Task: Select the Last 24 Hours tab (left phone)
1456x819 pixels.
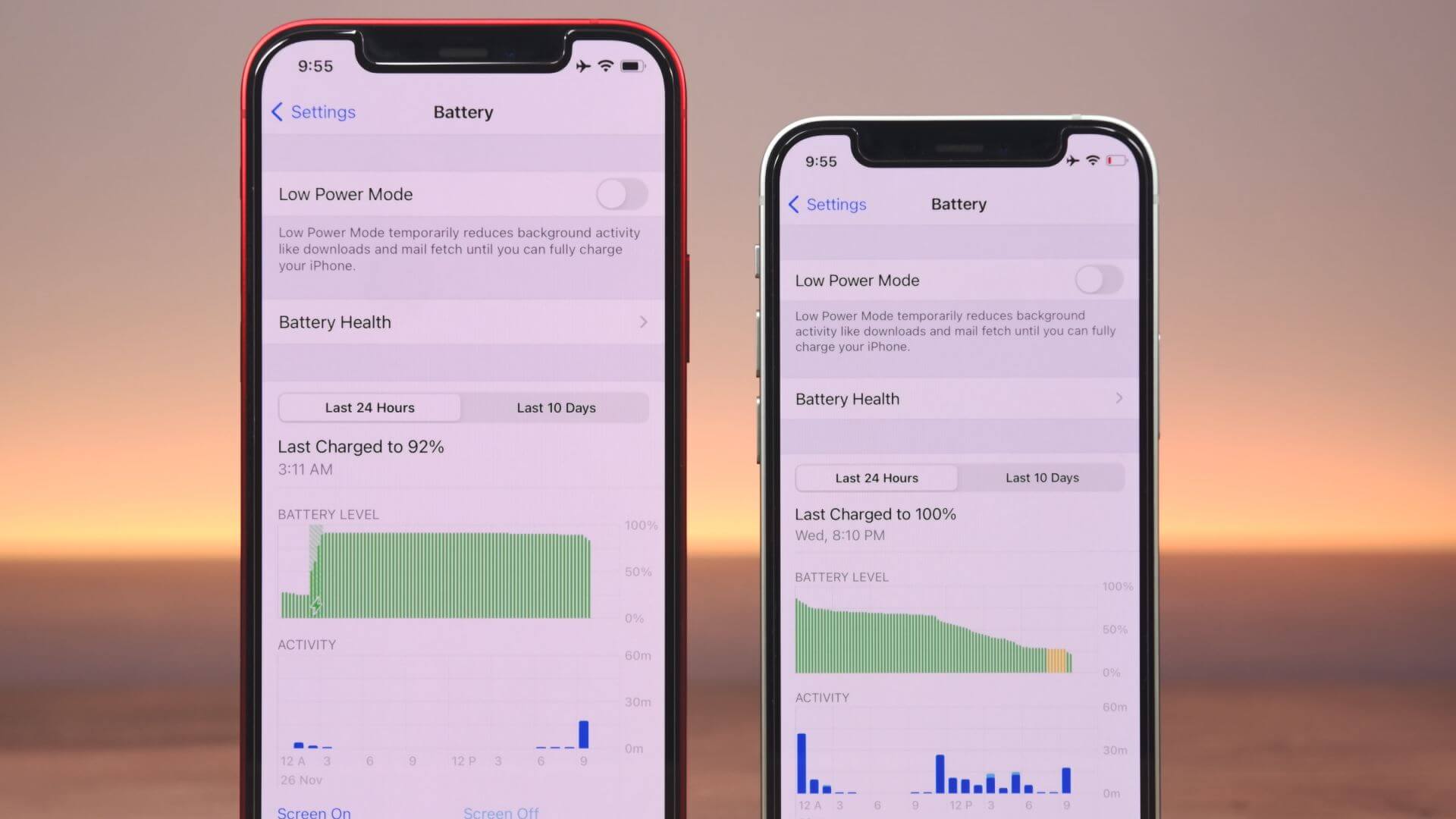Action: [370, 407]
